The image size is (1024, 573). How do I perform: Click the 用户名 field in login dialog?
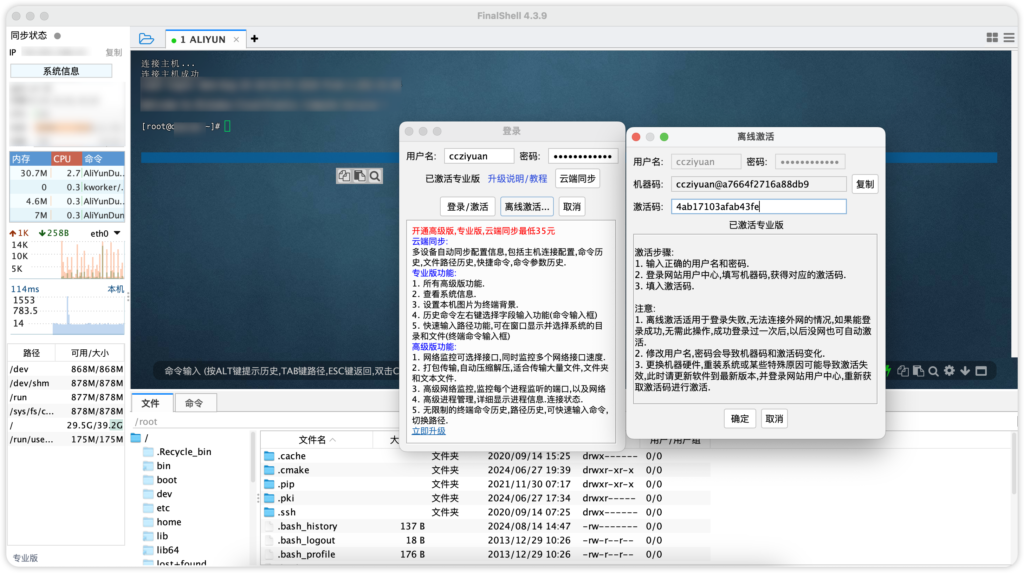click(x=479, y=156)
